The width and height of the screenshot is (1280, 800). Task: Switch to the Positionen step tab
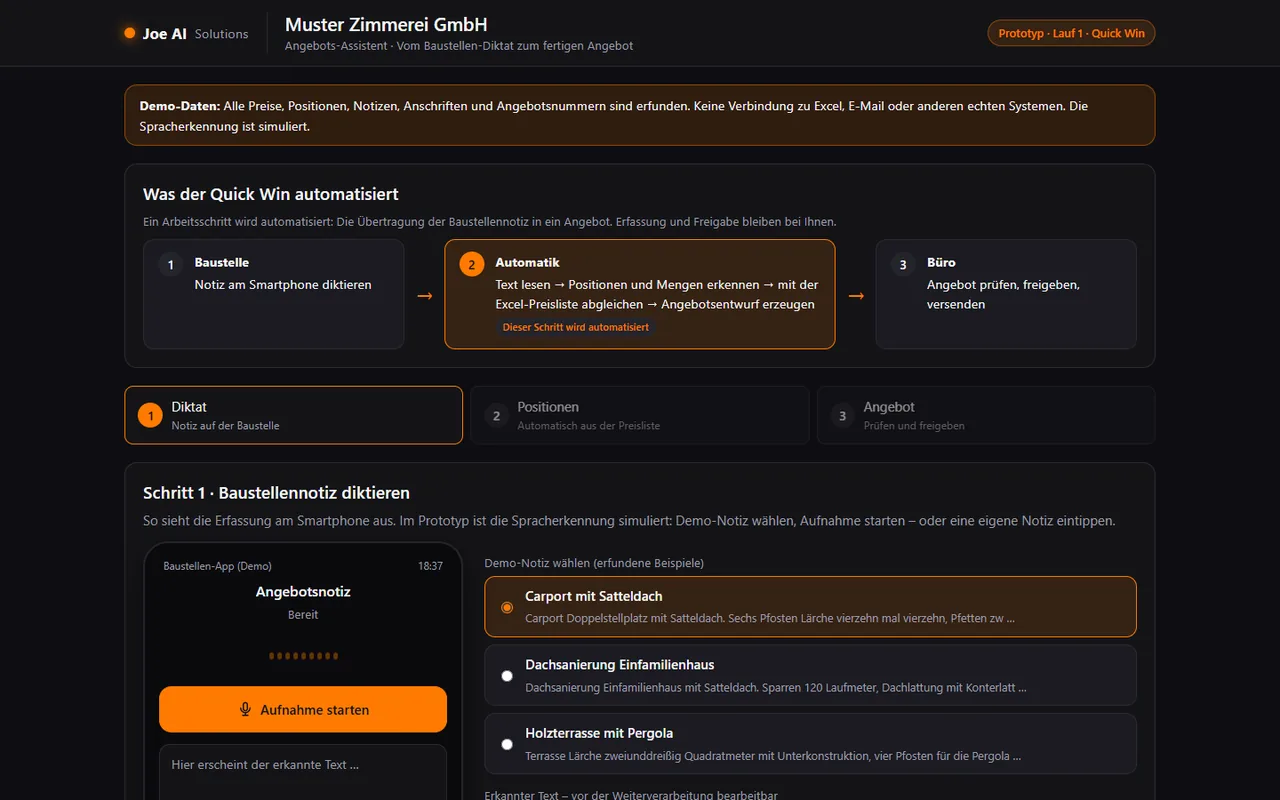click(640, 415)
